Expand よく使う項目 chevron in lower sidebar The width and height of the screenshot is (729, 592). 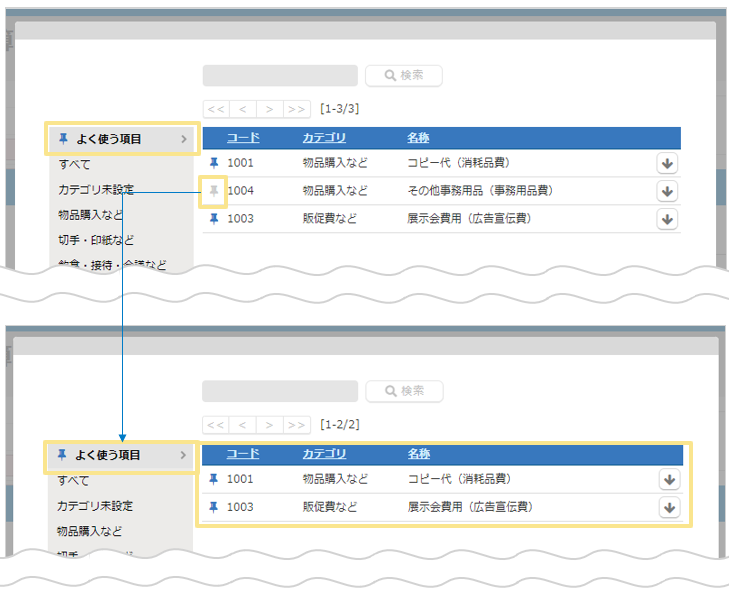[184, 455]
